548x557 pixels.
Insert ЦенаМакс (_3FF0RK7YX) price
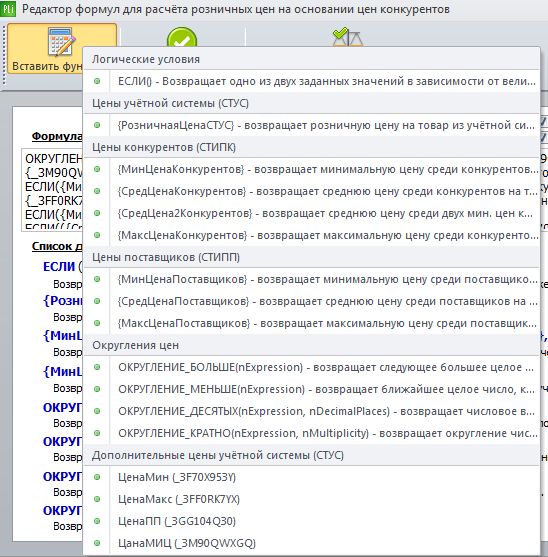tap(311, 499)
